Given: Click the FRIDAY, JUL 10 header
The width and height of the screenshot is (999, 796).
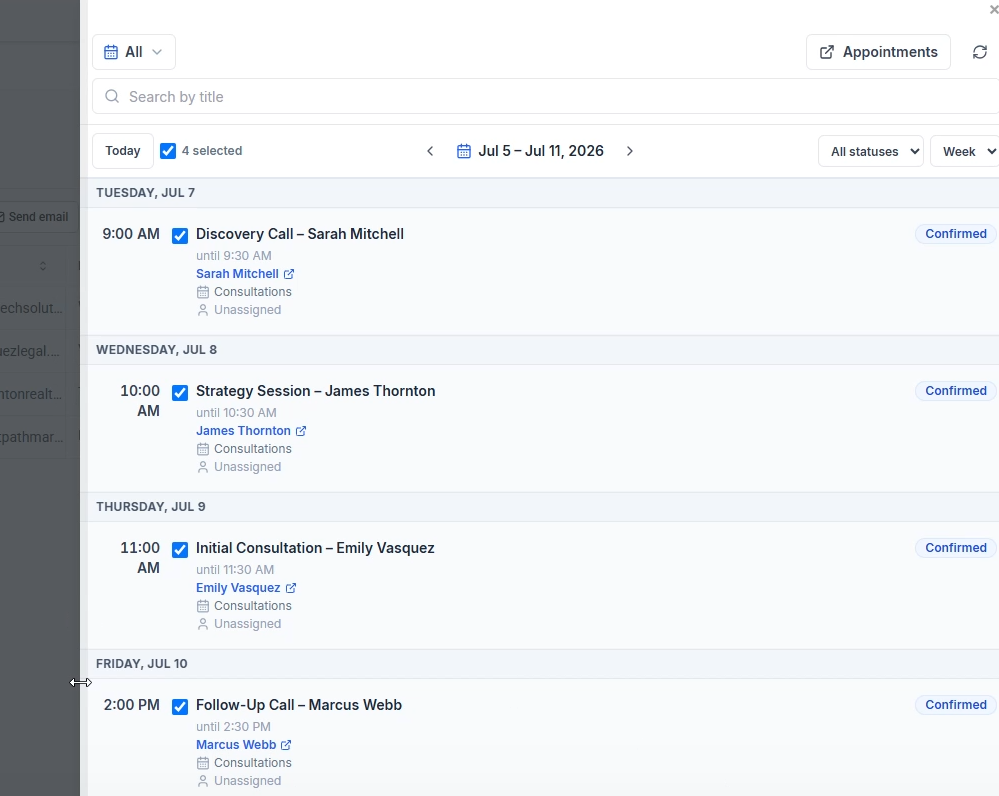Looking at the screenshot, I should (x=141, y=663).
